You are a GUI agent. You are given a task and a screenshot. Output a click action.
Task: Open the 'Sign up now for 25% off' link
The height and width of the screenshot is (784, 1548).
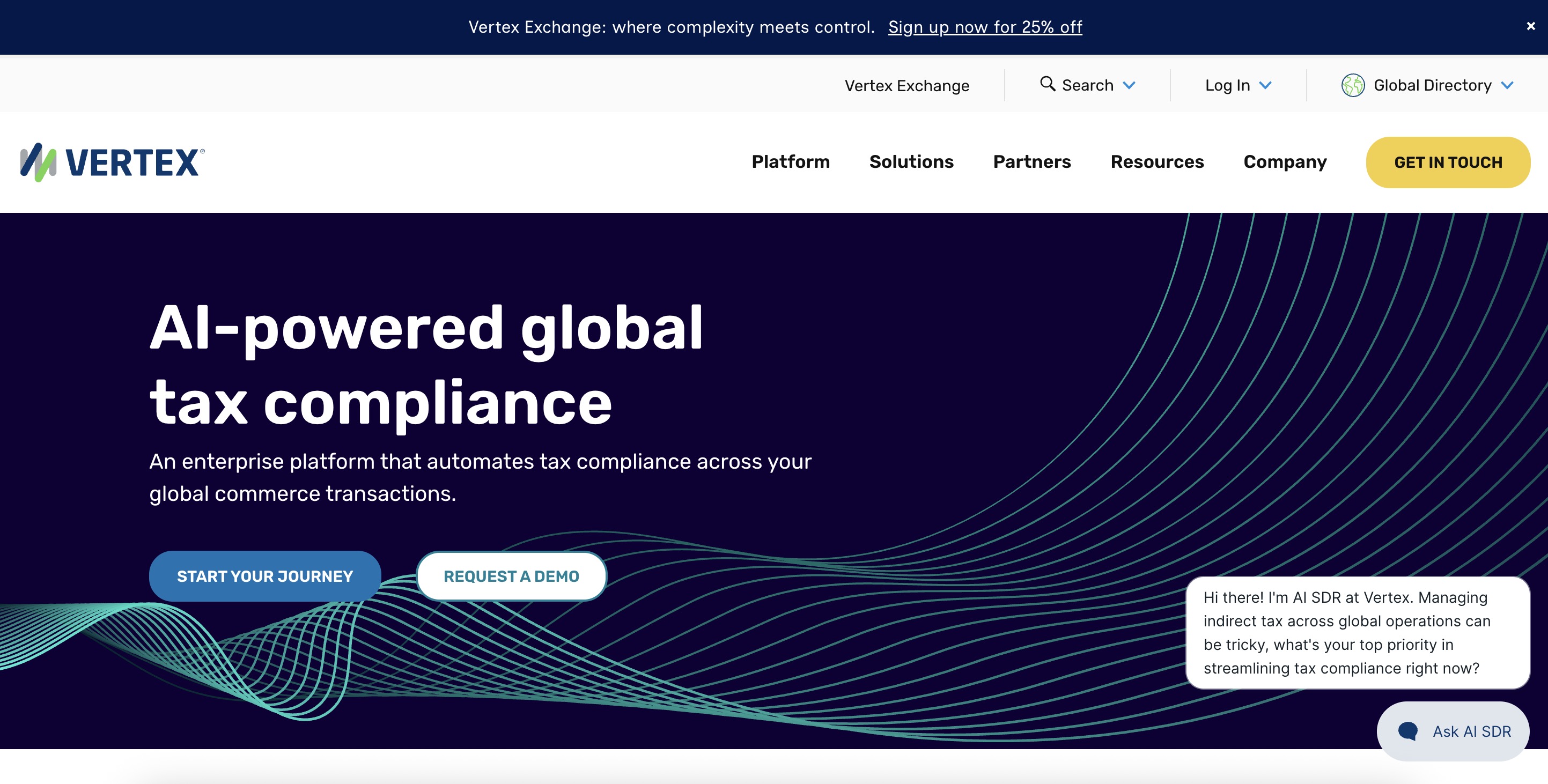(x=985, y=27)
